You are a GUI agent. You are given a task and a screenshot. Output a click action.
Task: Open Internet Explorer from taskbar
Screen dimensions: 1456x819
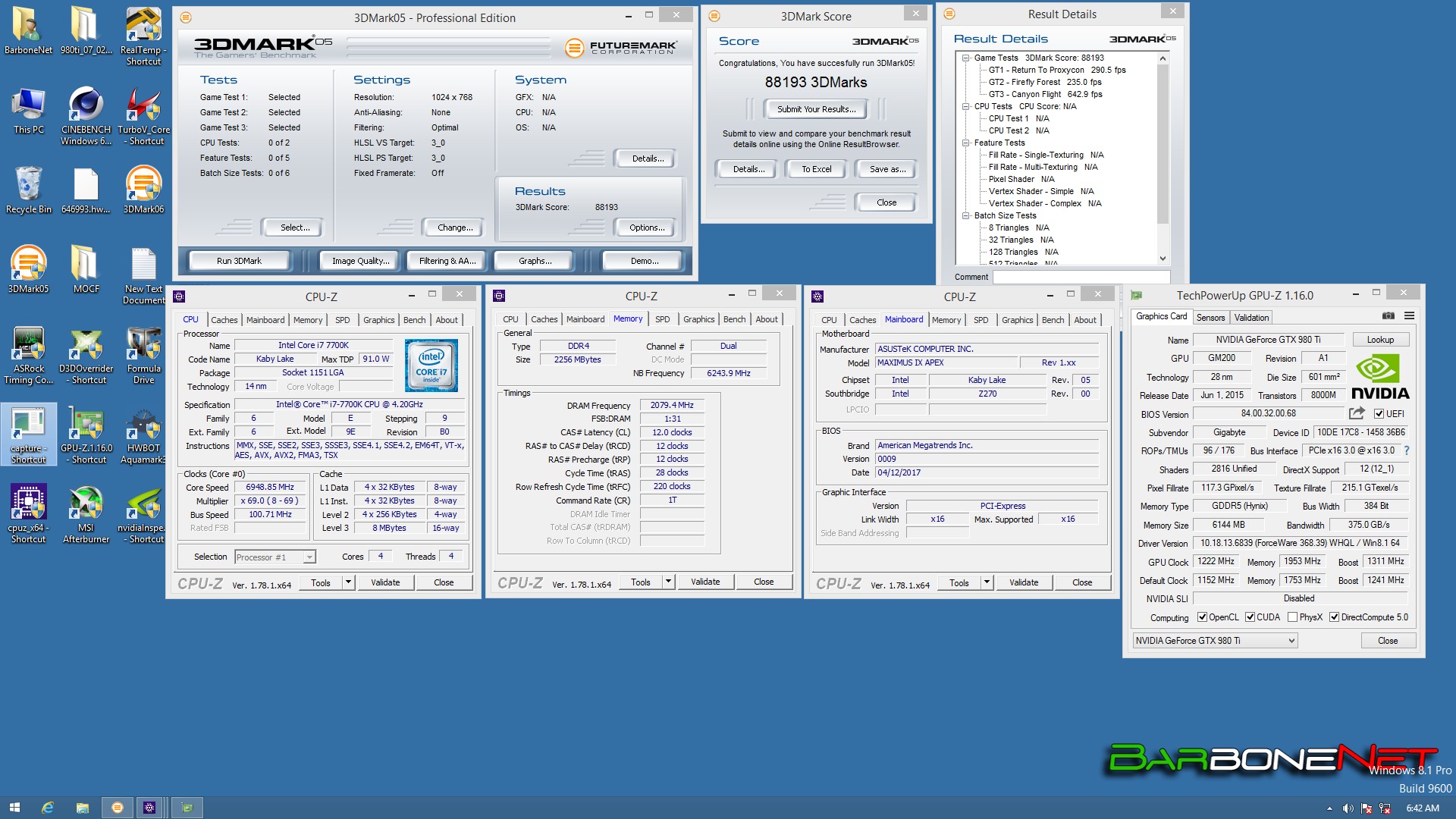click(x=47, y=808)
